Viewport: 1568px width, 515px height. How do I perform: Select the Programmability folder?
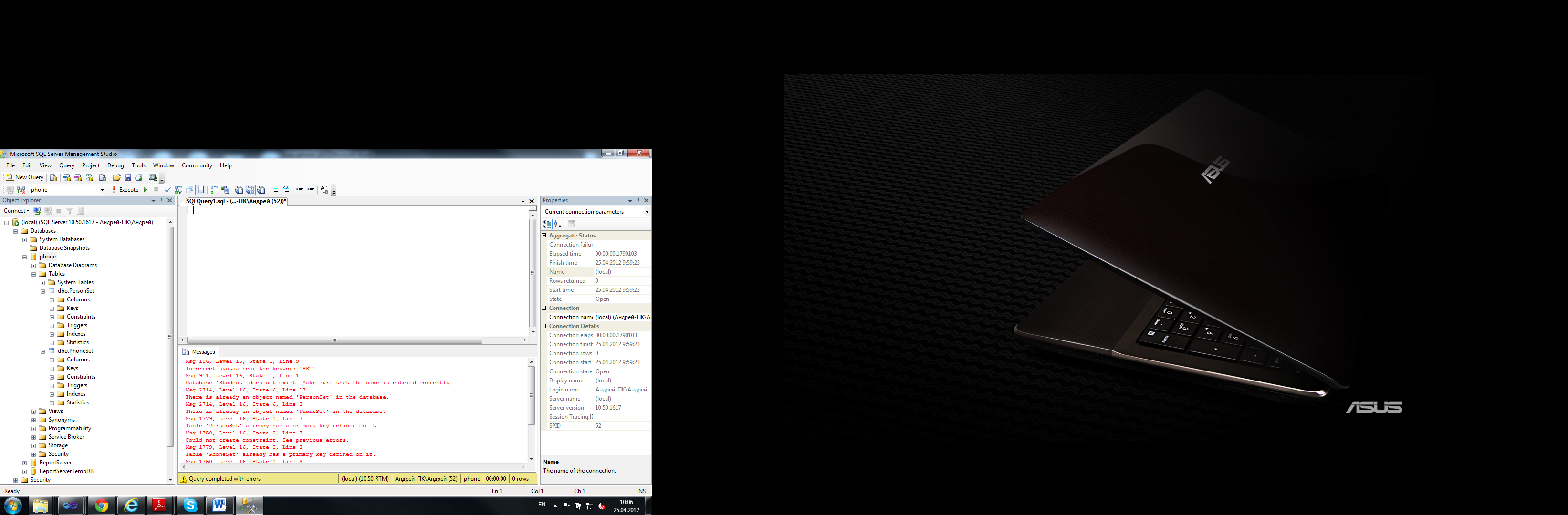tap(70, 429)
